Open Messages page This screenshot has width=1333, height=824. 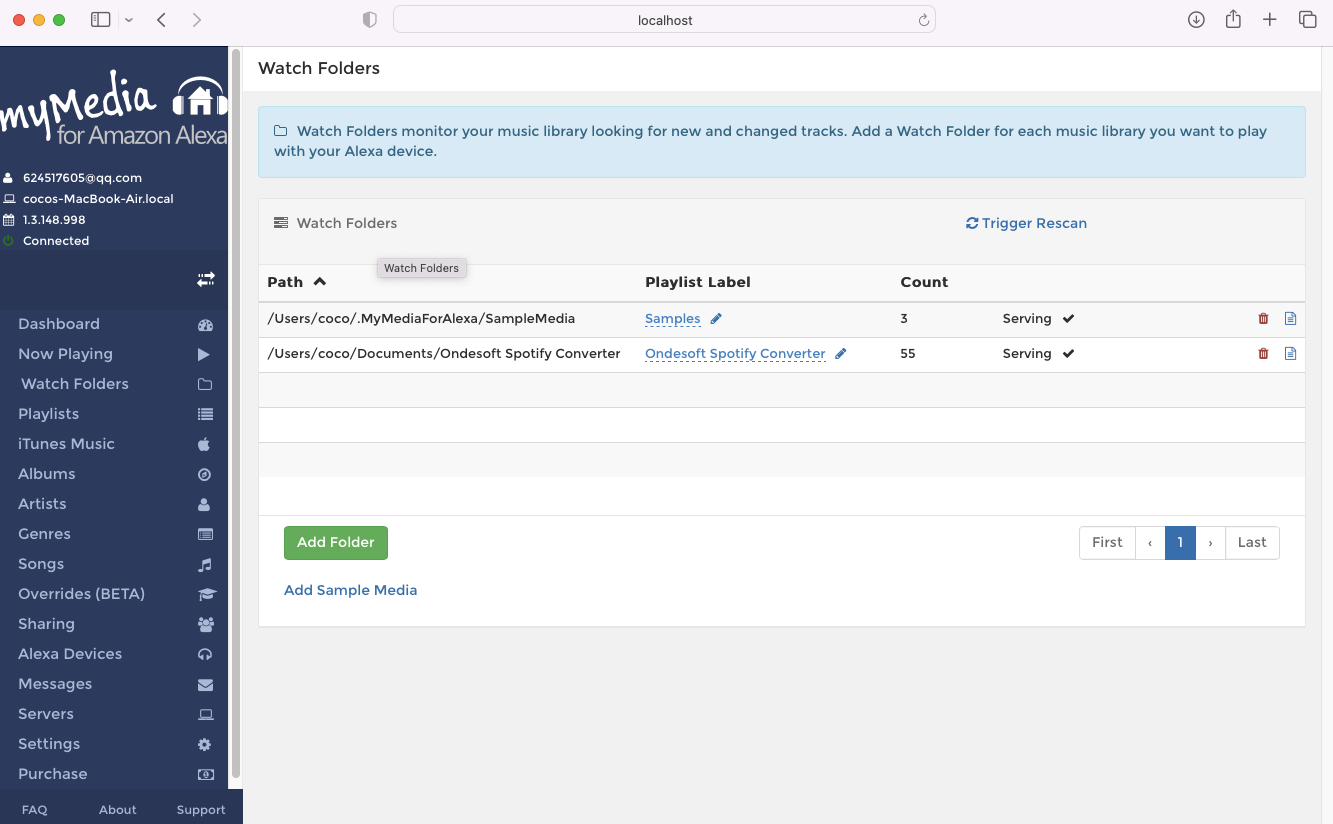pos(55,684)
